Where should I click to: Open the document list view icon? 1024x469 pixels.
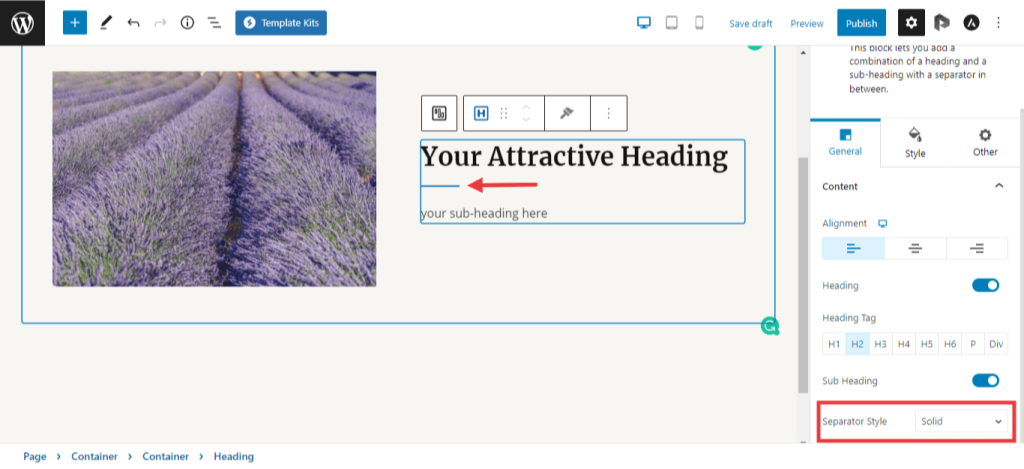click(x=214, y=22)
